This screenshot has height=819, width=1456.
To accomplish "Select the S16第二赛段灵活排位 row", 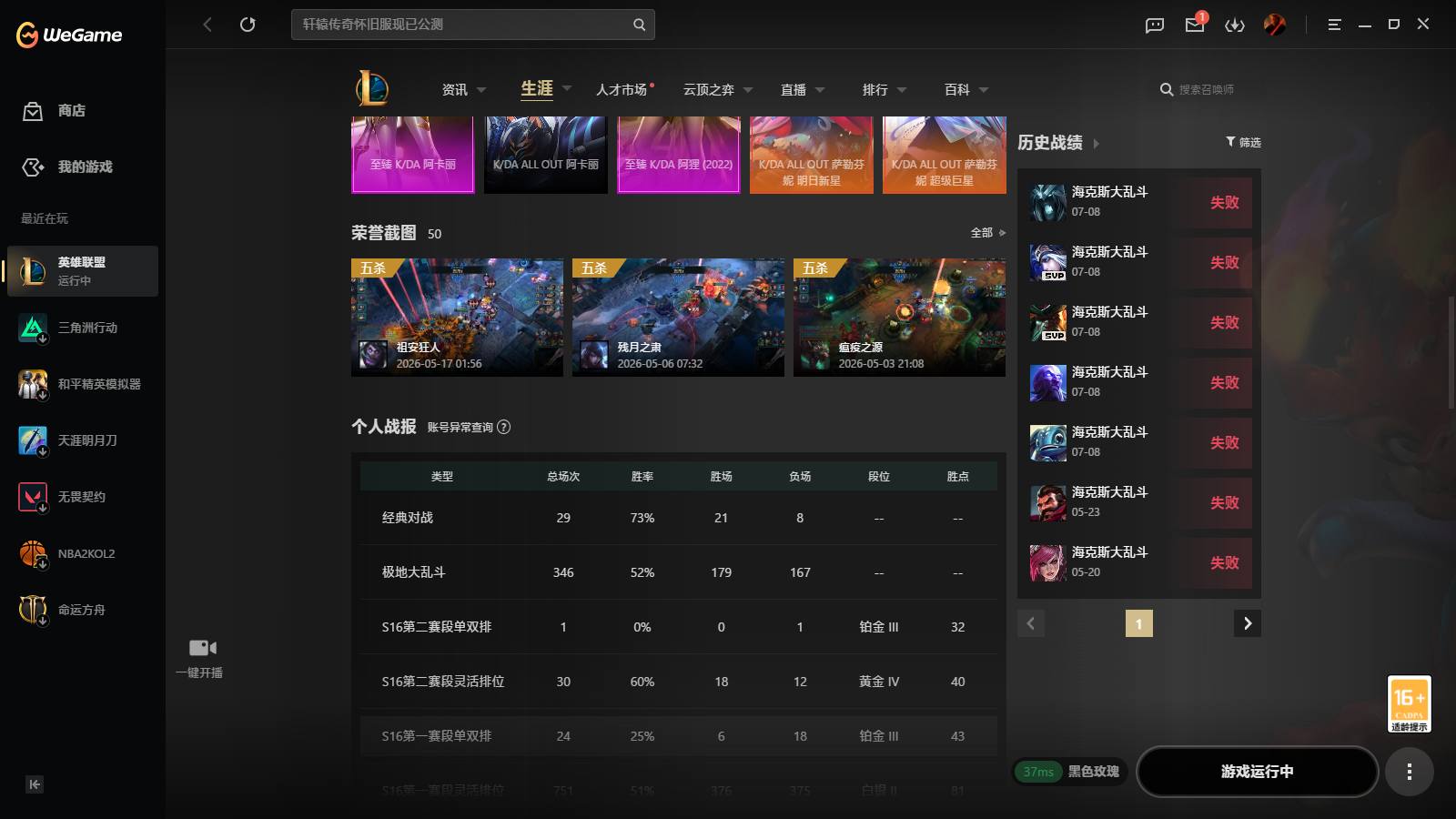I will coord(679,682).
